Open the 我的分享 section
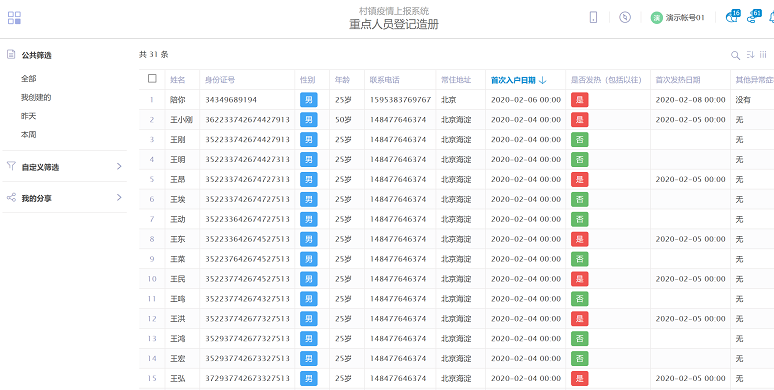The height and width of the screenshot is (390, 774). (64, 198)
